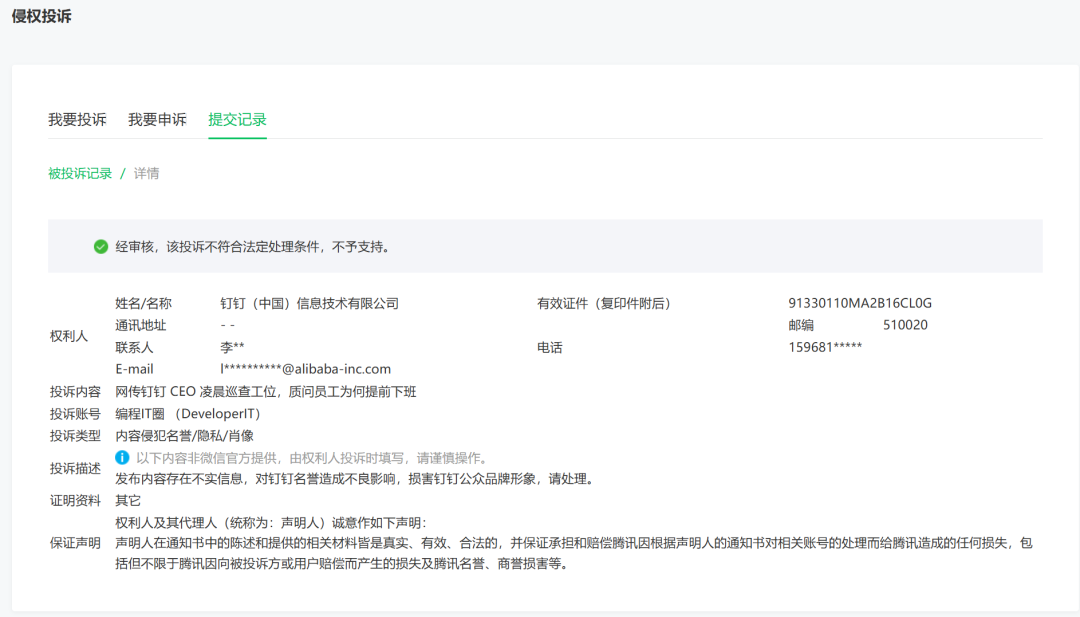Image resolution: width=1080 pixels, height=617 pixels.
Task: Click the E-mail field label
Action: pos(134,369)
